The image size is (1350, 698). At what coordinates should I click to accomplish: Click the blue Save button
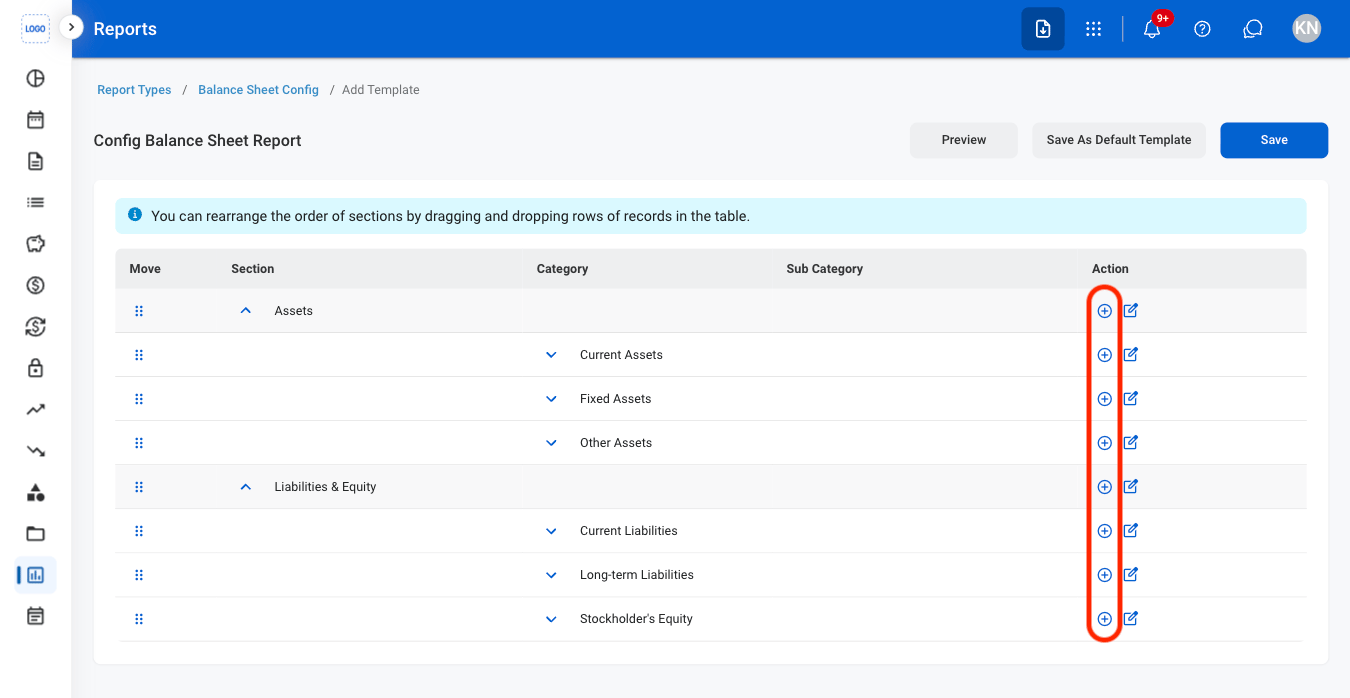[x=1274, y=140]
